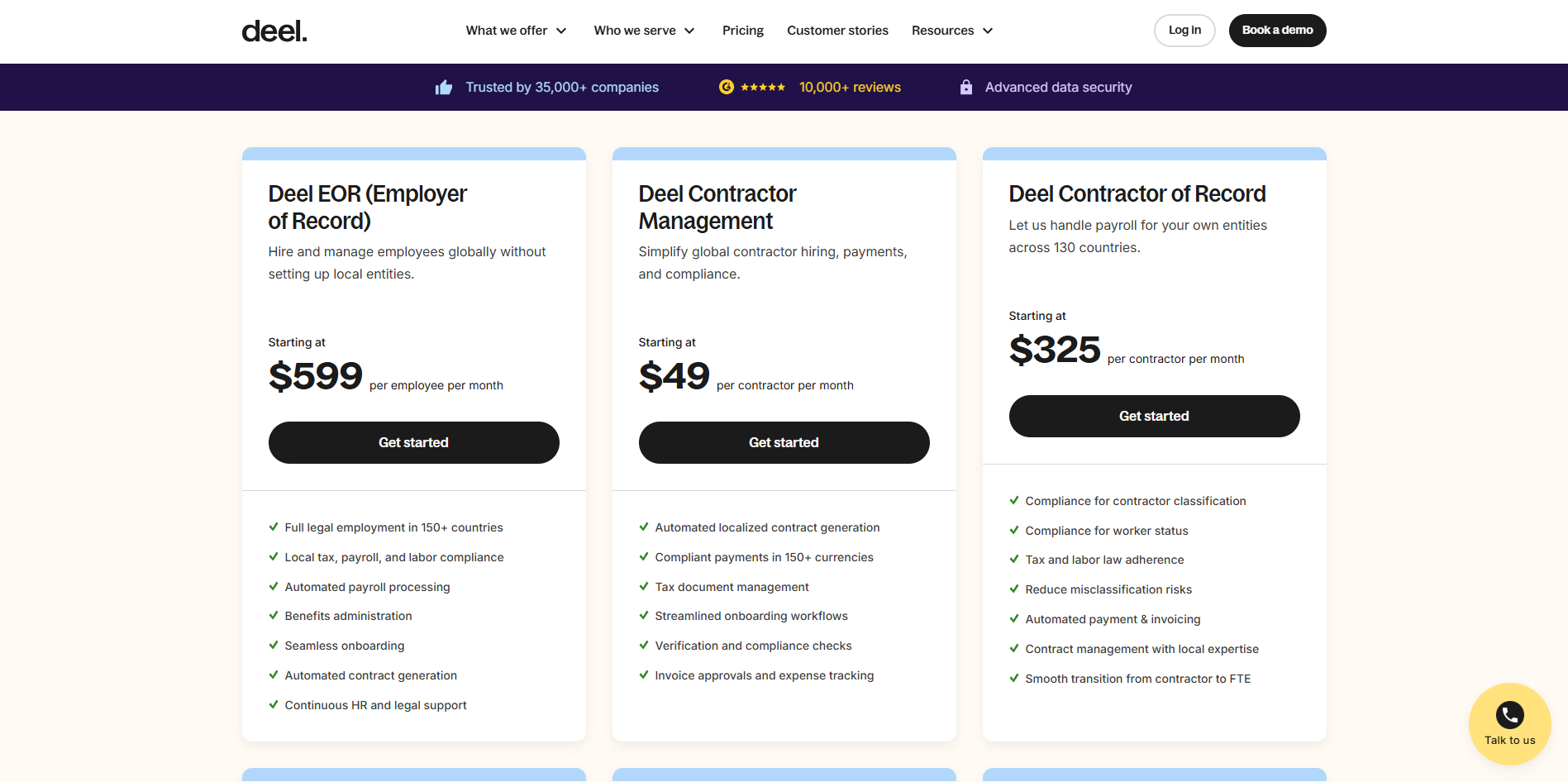Get started with Contractor of Record

[1154, 416]
